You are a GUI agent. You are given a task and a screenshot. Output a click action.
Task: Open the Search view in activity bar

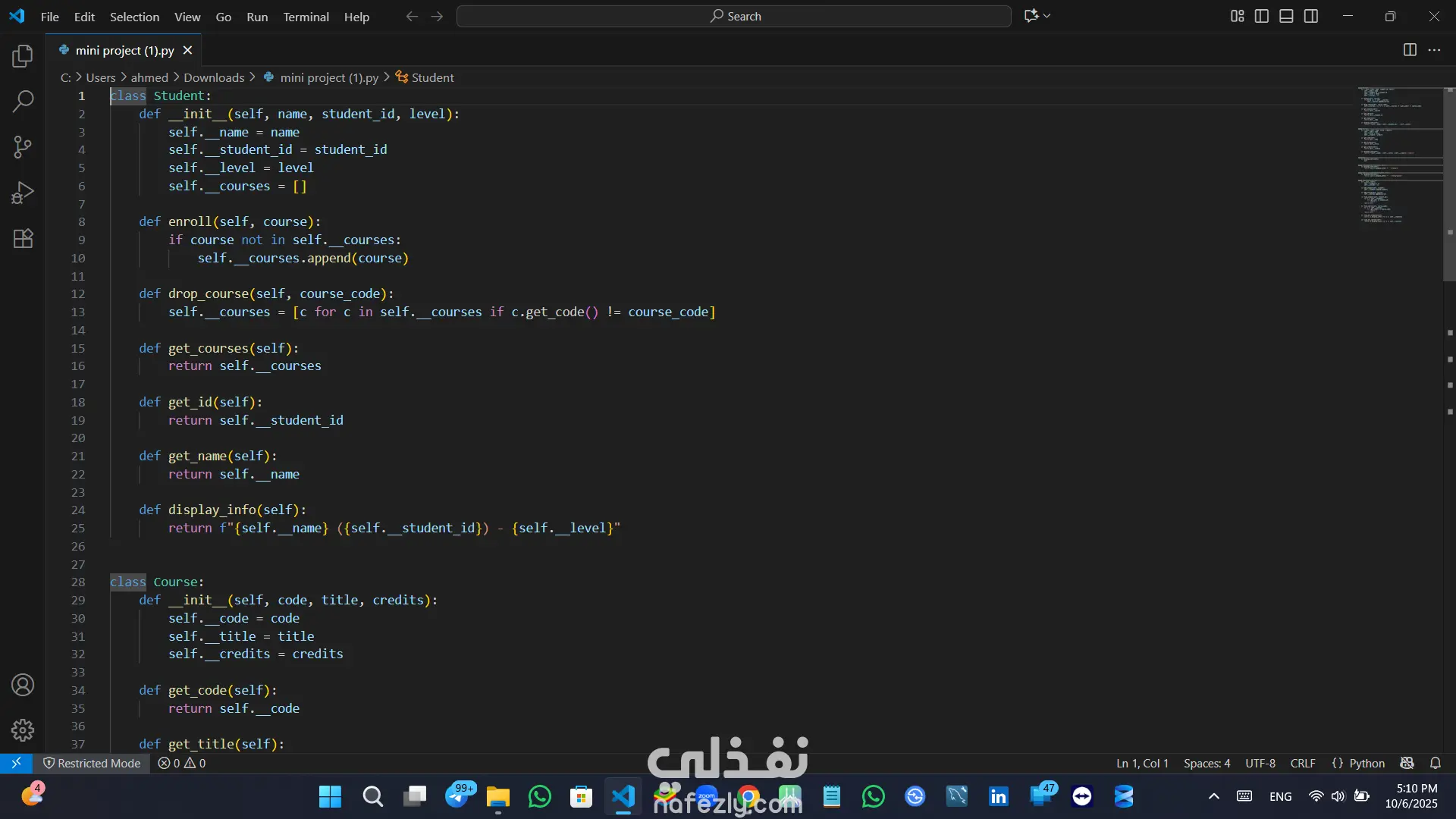point(23,101)
